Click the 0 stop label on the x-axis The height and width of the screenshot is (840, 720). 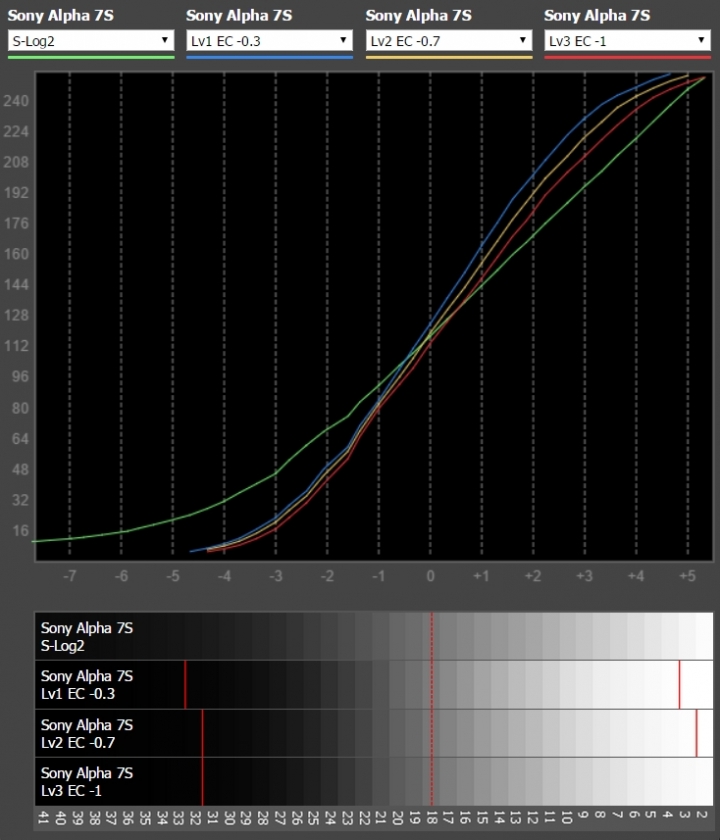pos(430,576)
